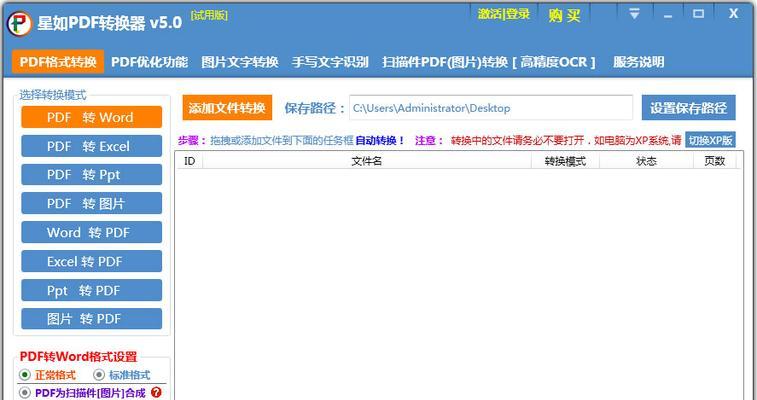Choose 图片 转 PDF mode

tap(91, 319)
